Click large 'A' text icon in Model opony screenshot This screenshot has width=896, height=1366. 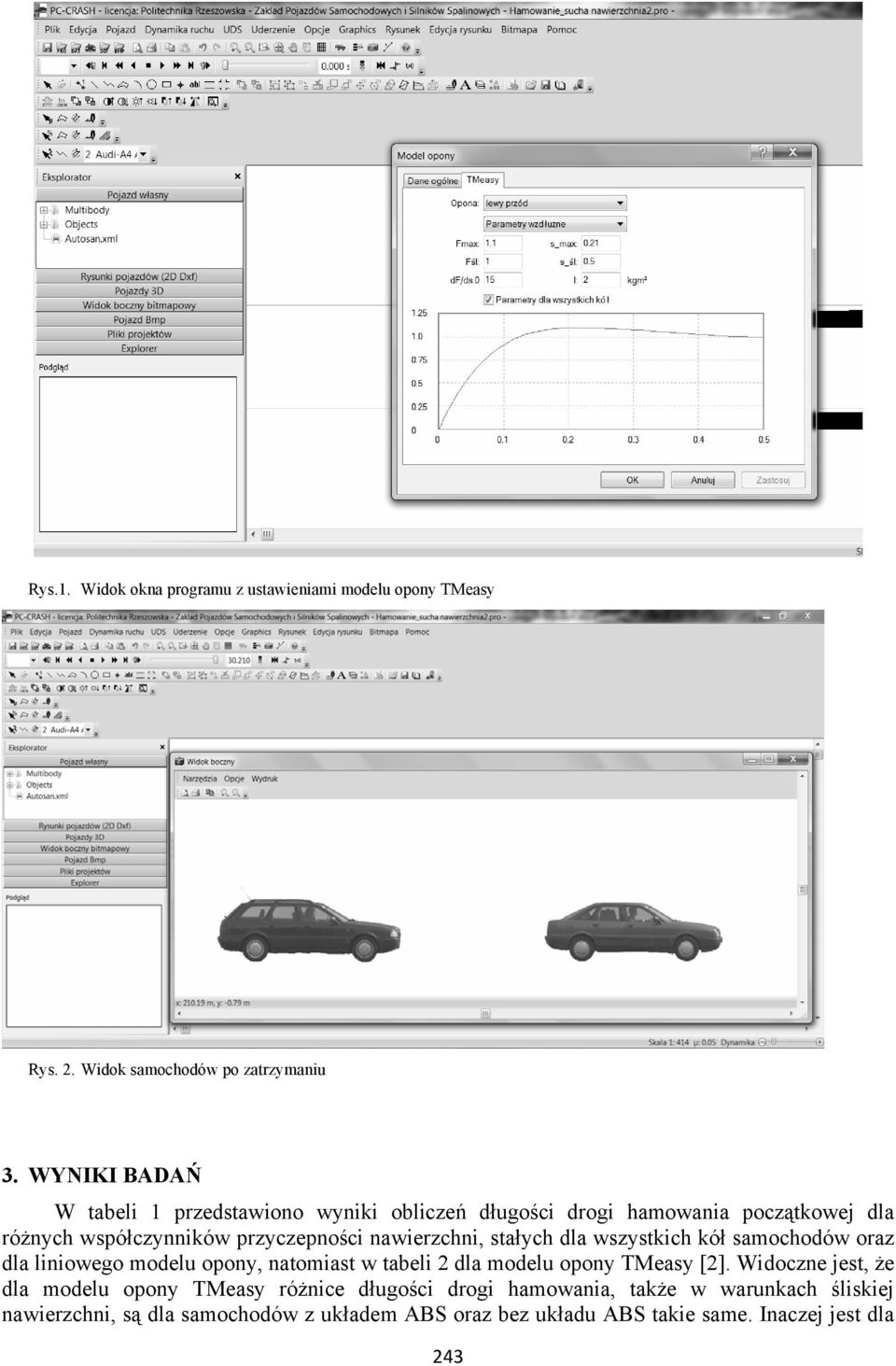[465, 84]
